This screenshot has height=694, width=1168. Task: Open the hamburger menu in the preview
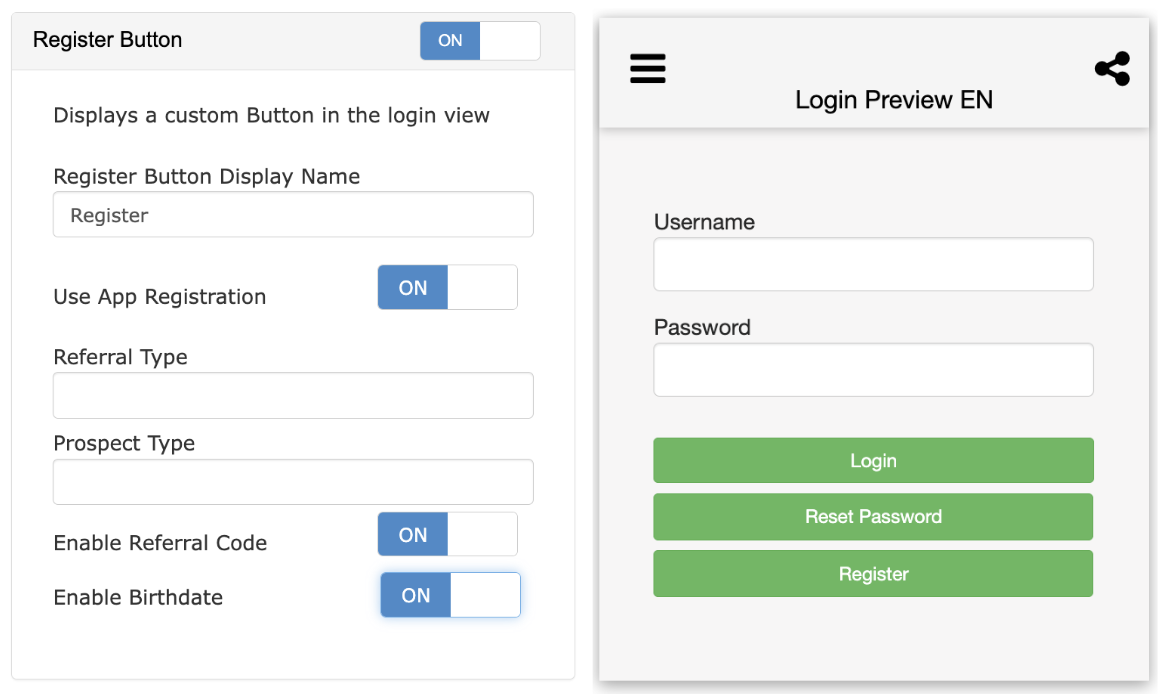click(648, 68)
